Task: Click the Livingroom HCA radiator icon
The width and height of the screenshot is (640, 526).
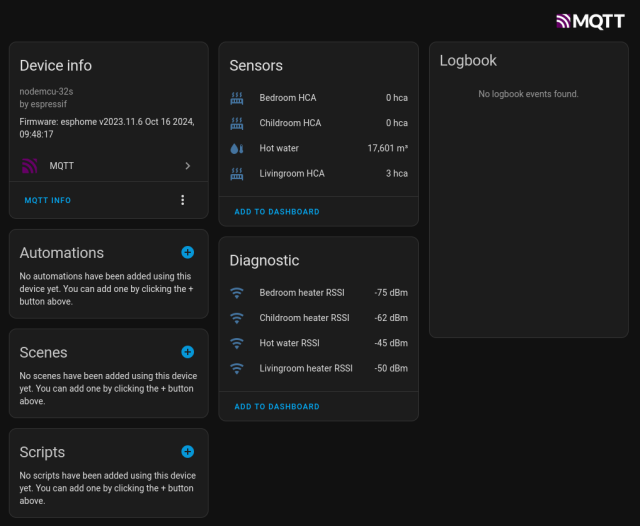Action: [x=237, y=173]
